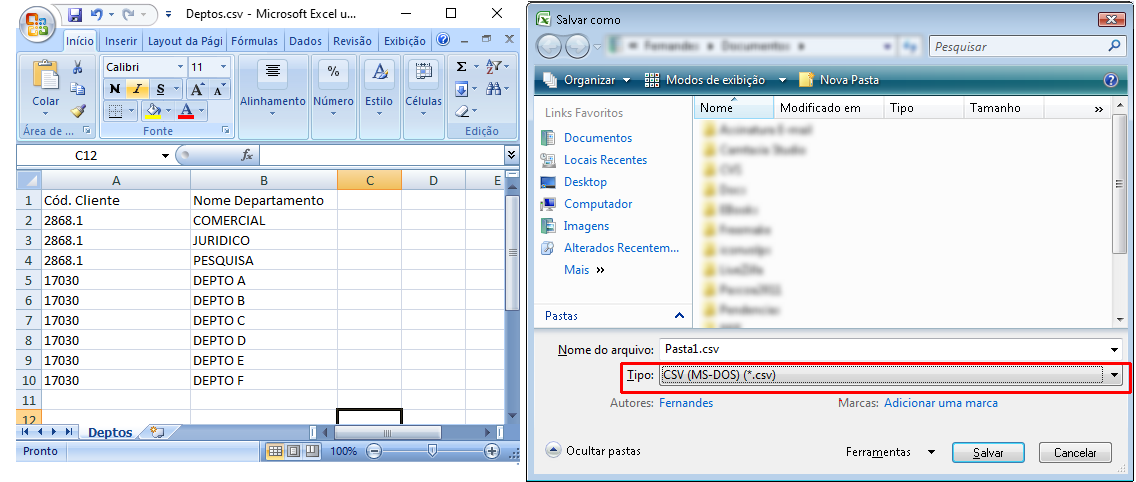Image resolution: width=1136 pixels, height=482 pixels.
Task: Open Sort and Filter icon
Action: pyautogui.click(x=493, y=67)
